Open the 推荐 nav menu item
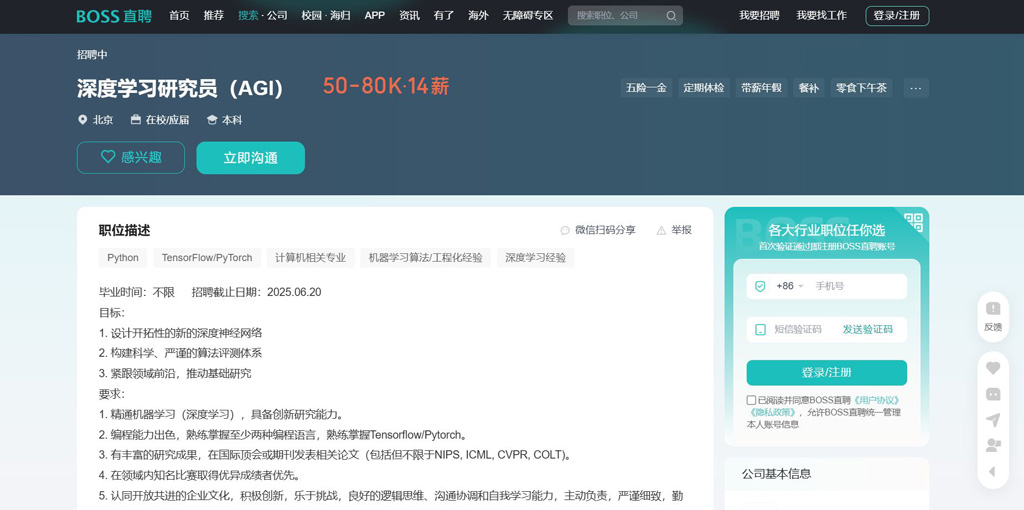Screen dimensions: 1024x510 coord(213,16)
